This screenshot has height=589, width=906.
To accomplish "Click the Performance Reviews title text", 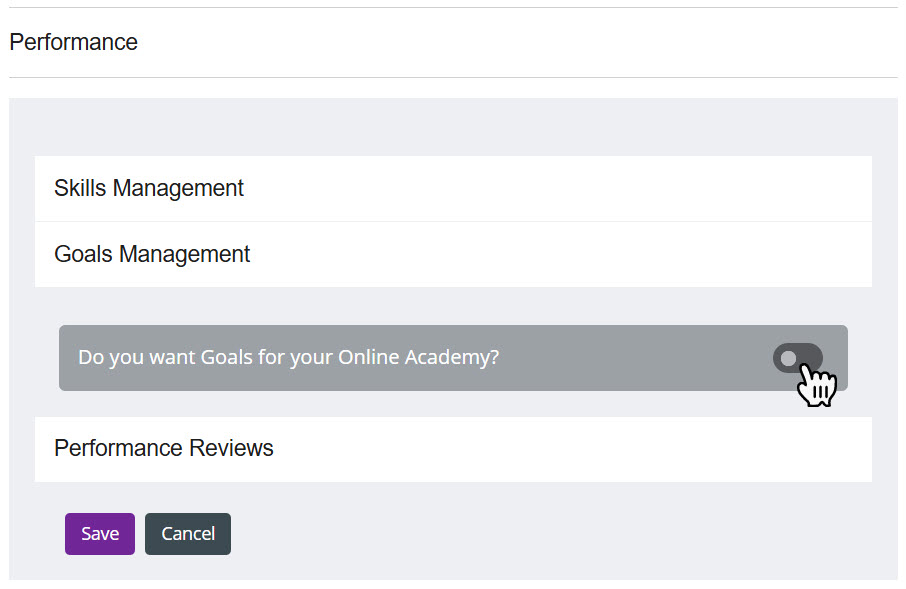I will tap(164, 448).
